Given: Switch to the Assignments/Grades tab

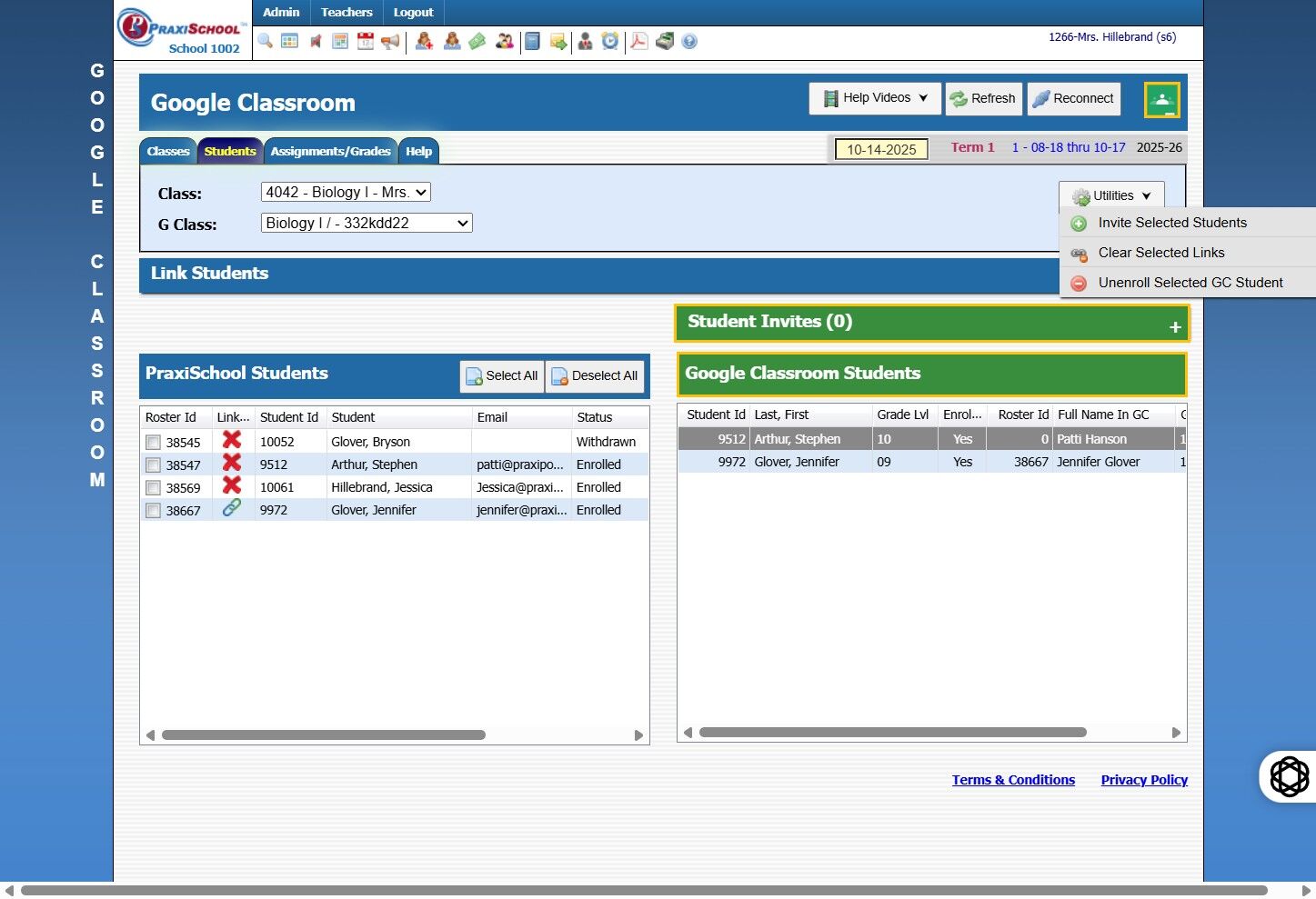Looking at the screenshot, I should click(x=330, y=151).
